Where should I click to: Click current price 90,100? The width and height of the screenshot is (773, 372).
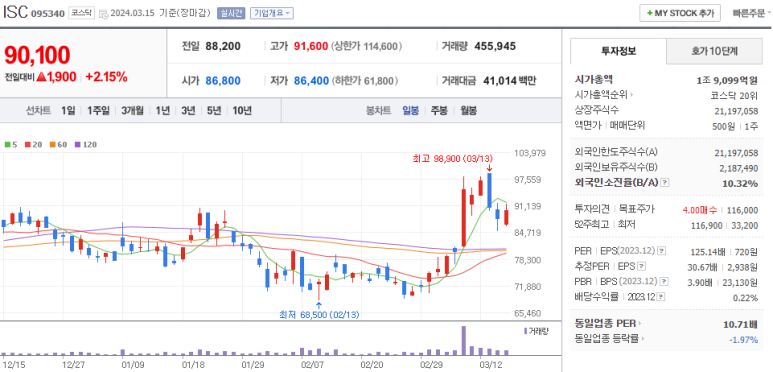click(37, 55)
